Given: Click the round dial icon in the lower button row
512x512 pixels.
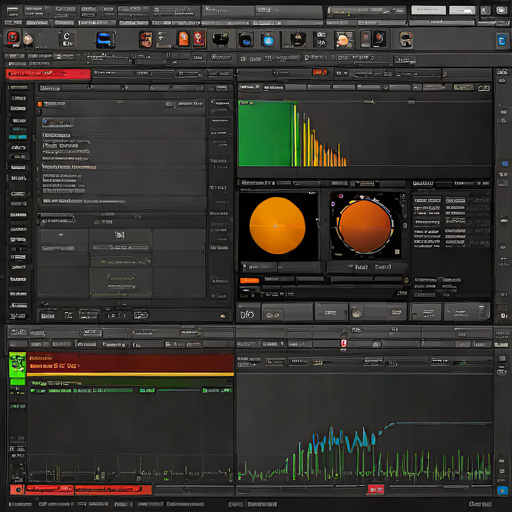Looking at the screenshot, I should pyautogui.click(x=356, y=313).
